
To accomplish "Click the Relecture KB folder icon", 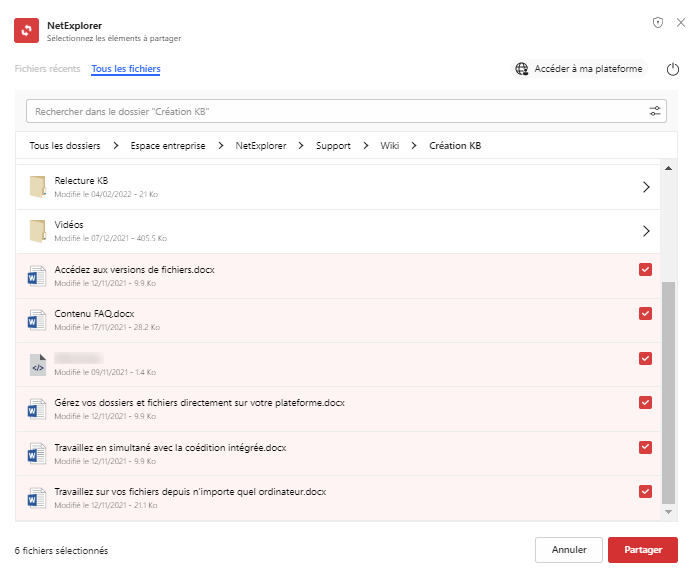I will pos(37,186).
